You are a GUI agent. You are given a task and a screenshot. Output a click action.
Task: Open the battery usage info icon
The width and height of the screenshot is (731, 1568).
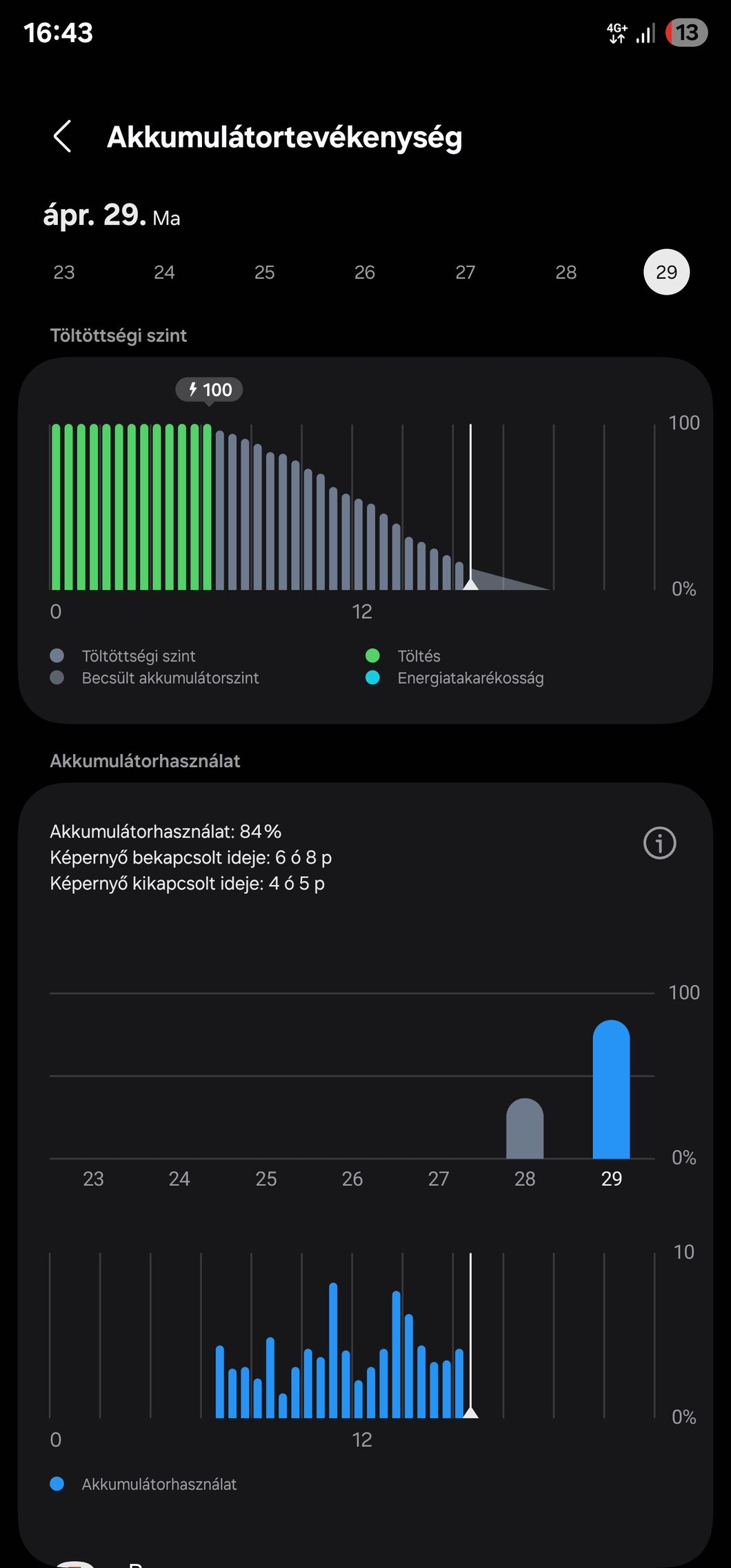click(659, 842)
